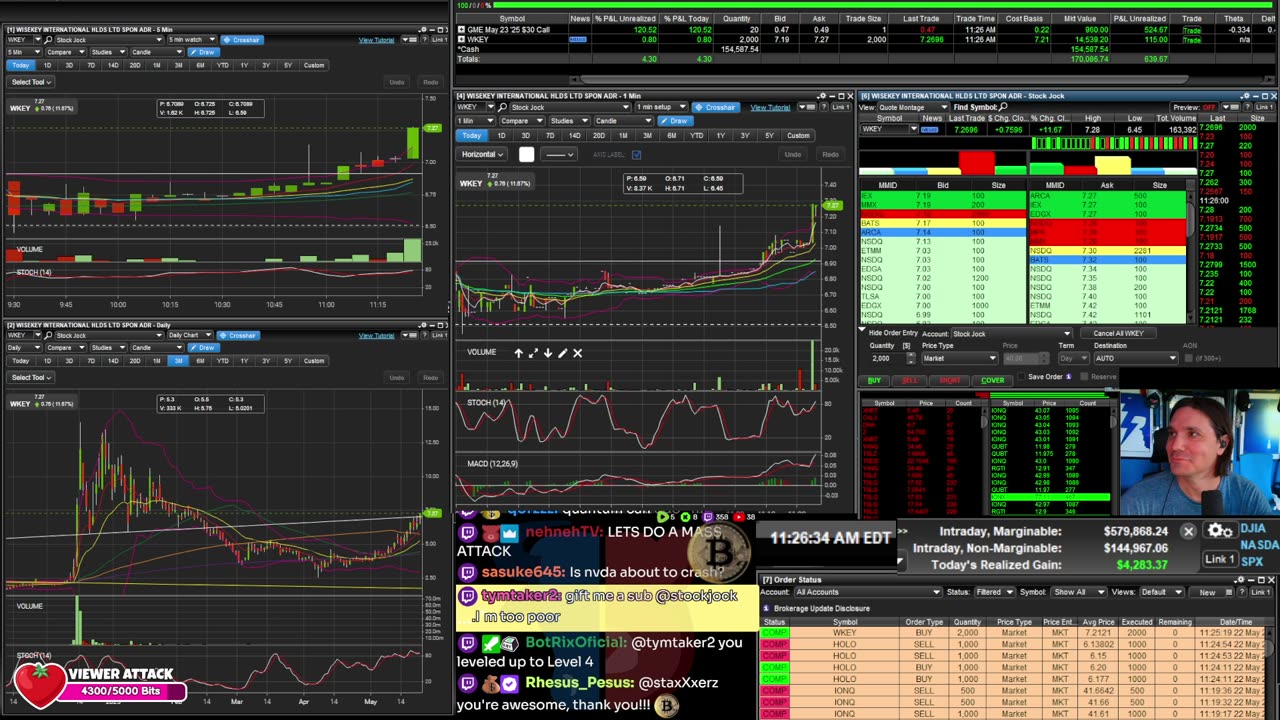Toggle the Axis Label checkbox
The height and width of the screenshot is (720, 1280).
(636, 155)
